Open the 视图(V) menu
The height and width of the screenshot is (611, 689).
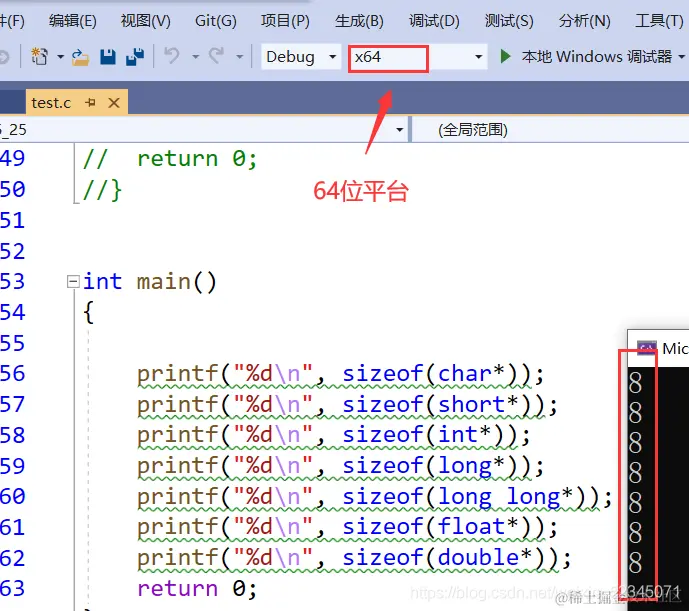[145, 21]
